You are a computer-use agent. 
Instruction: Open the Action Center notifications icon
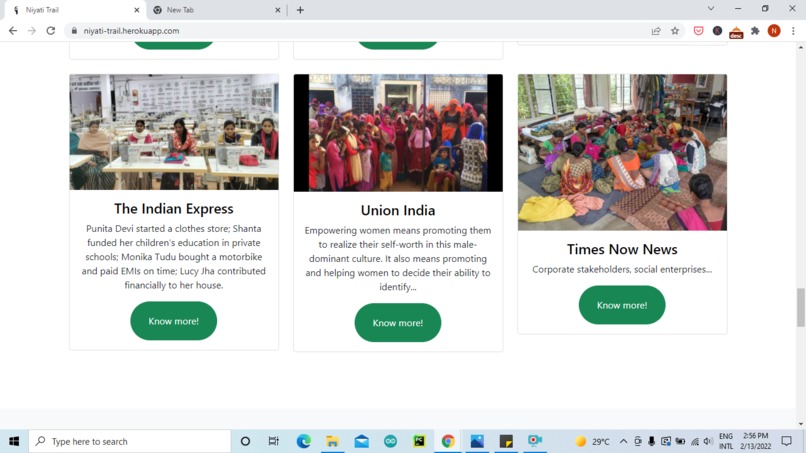coord(786,441)
